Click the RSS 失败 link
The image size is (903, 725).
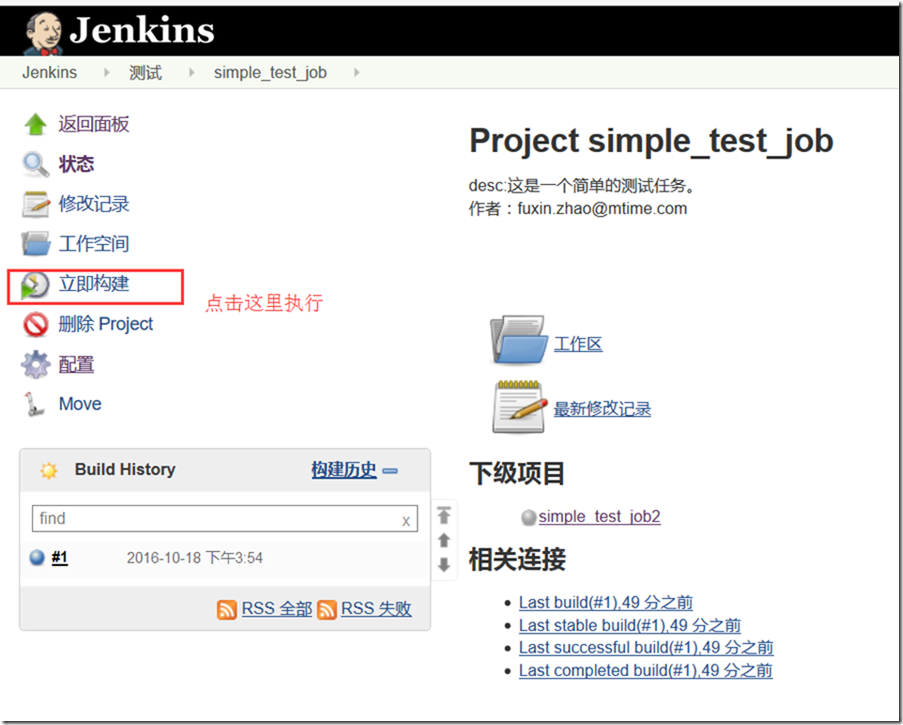tap(376, 609)
